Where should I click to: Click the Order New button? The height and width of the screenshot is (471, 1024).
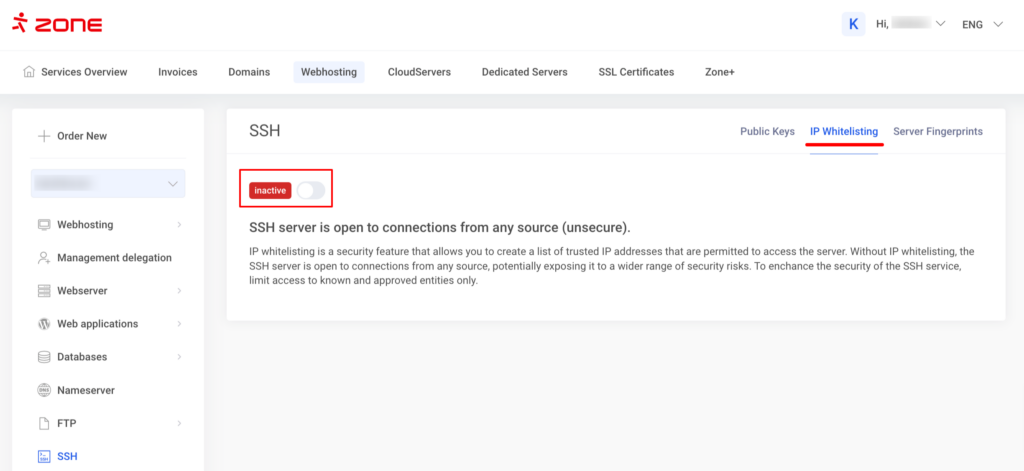pyautogui.click(x=72, y=136)
